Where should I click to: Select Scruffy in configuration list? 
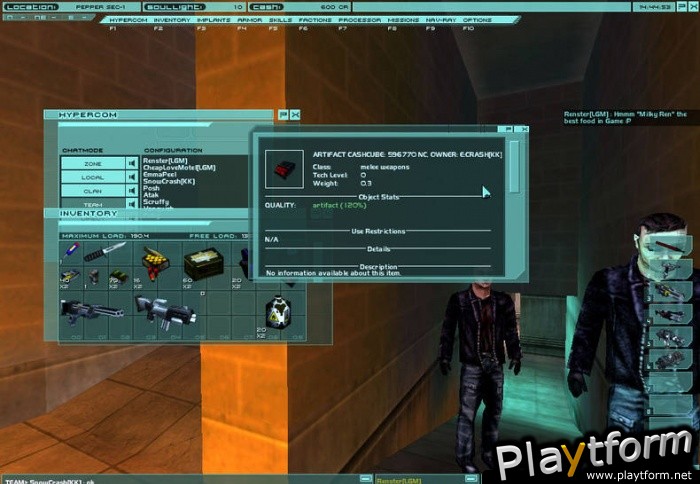tap(156, 202)
